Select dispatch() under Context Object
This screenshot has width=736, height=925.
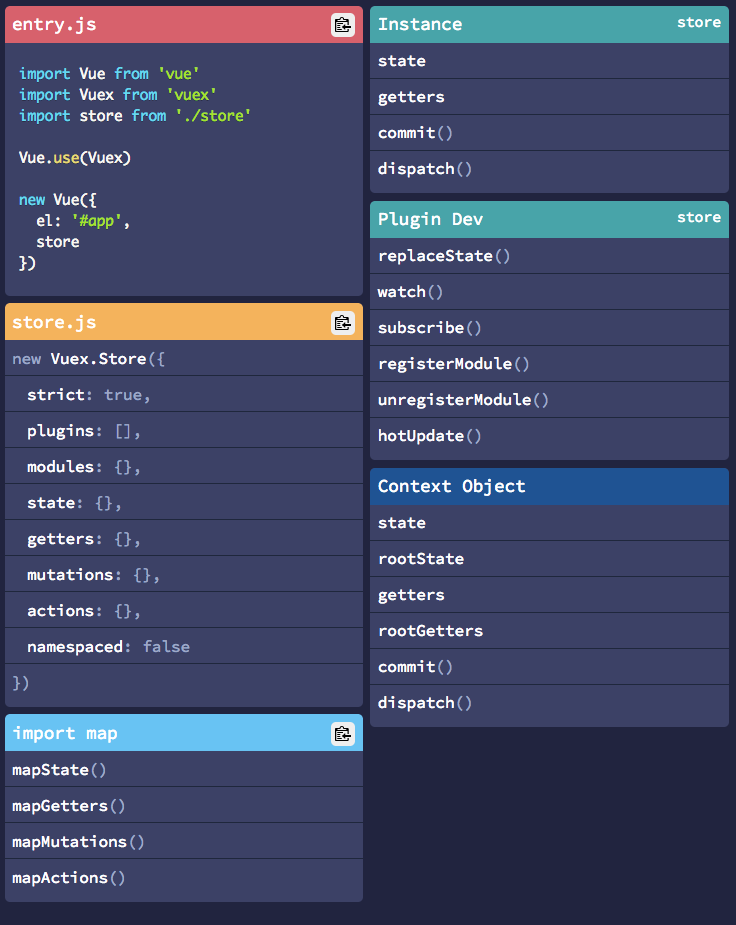point(549,703)
